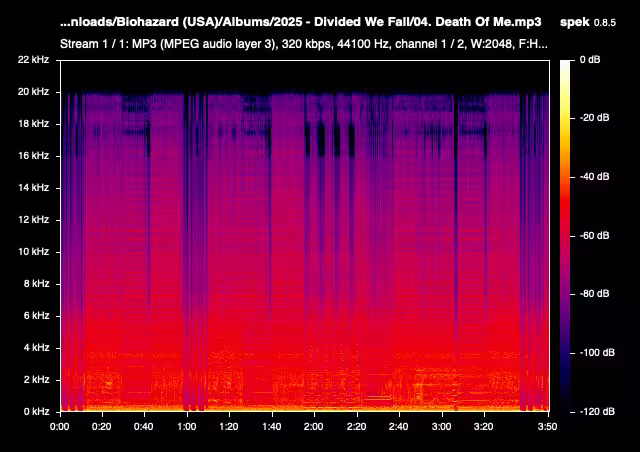Click the "0:20" time axis label
This screenshot has height=452, width=640.
click(x=101, y=427)
